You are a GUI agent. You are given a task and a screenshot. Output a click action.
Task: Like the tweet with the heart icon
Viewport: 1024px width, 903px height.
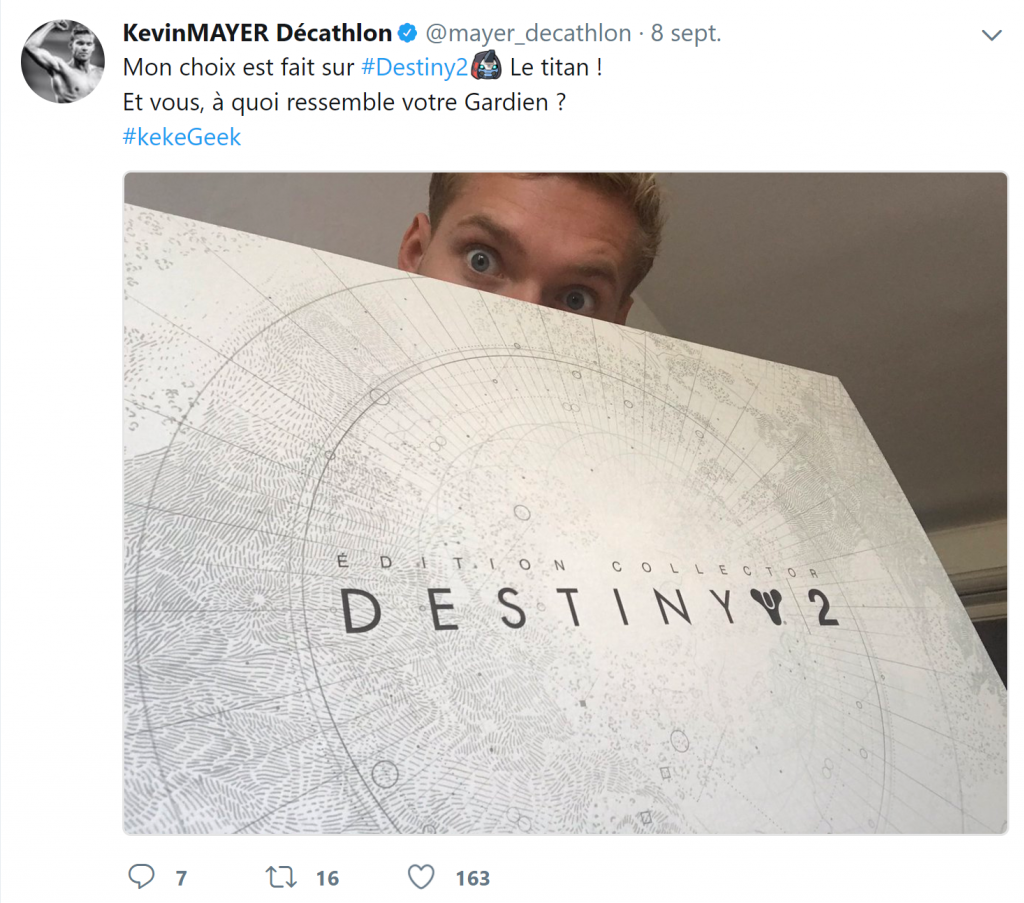point(421,877)
